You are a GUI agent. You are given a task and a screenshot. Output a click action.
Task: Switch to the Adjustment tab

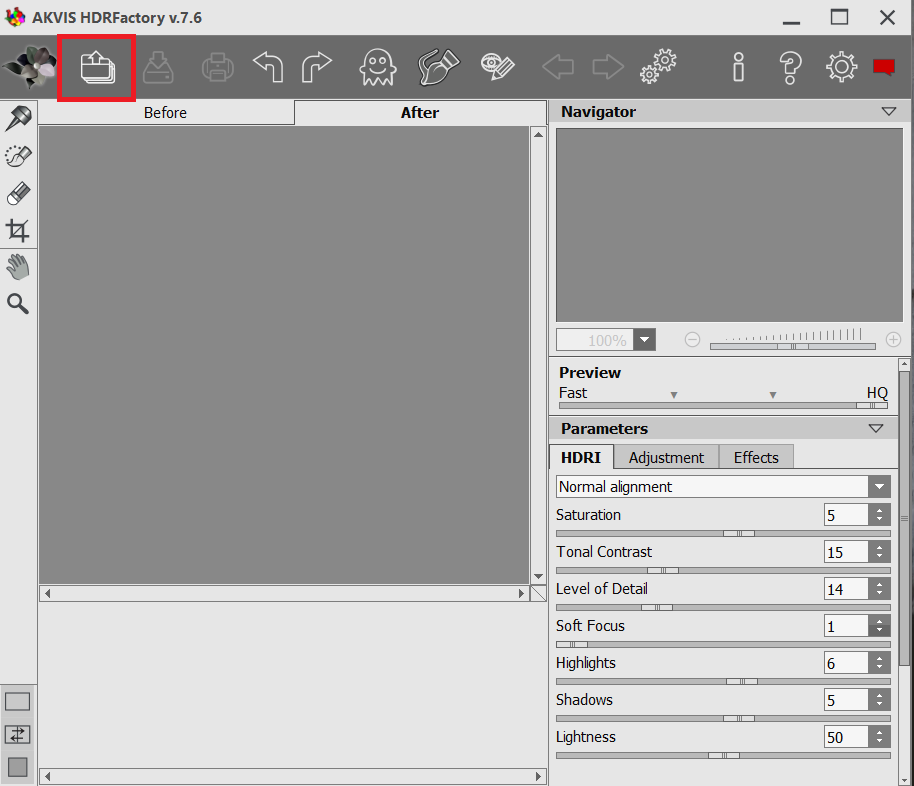coord(666,457)
